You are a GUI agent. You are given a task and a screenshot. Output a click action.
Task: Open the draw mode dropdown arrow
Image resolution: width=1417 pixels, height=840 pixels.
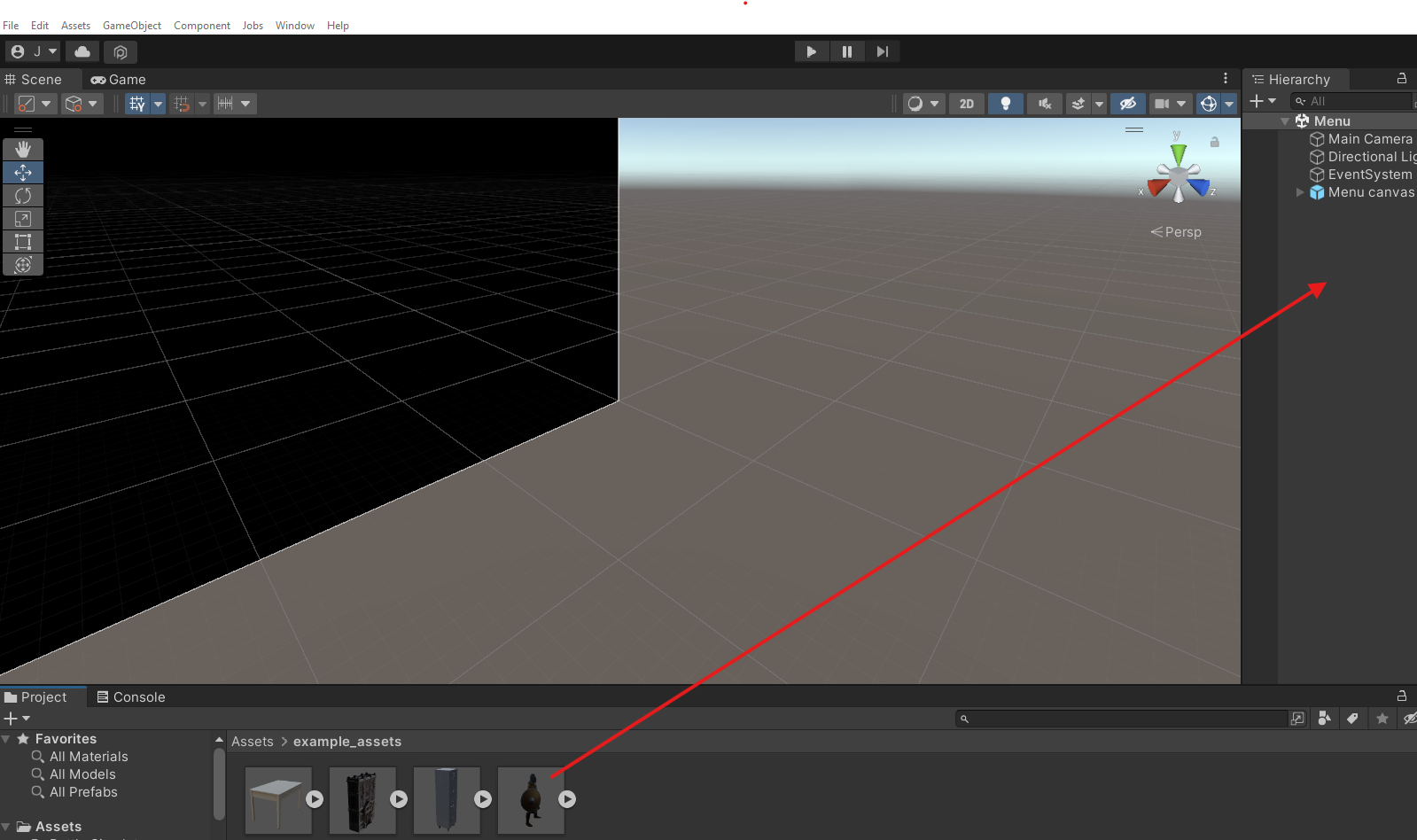point(934,104)
